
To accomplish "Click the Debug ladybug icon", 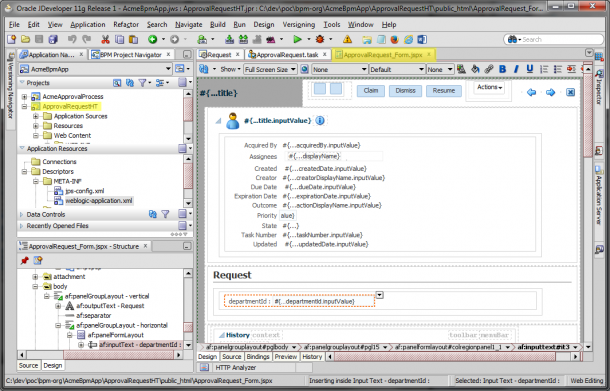I will pos(320,39).
